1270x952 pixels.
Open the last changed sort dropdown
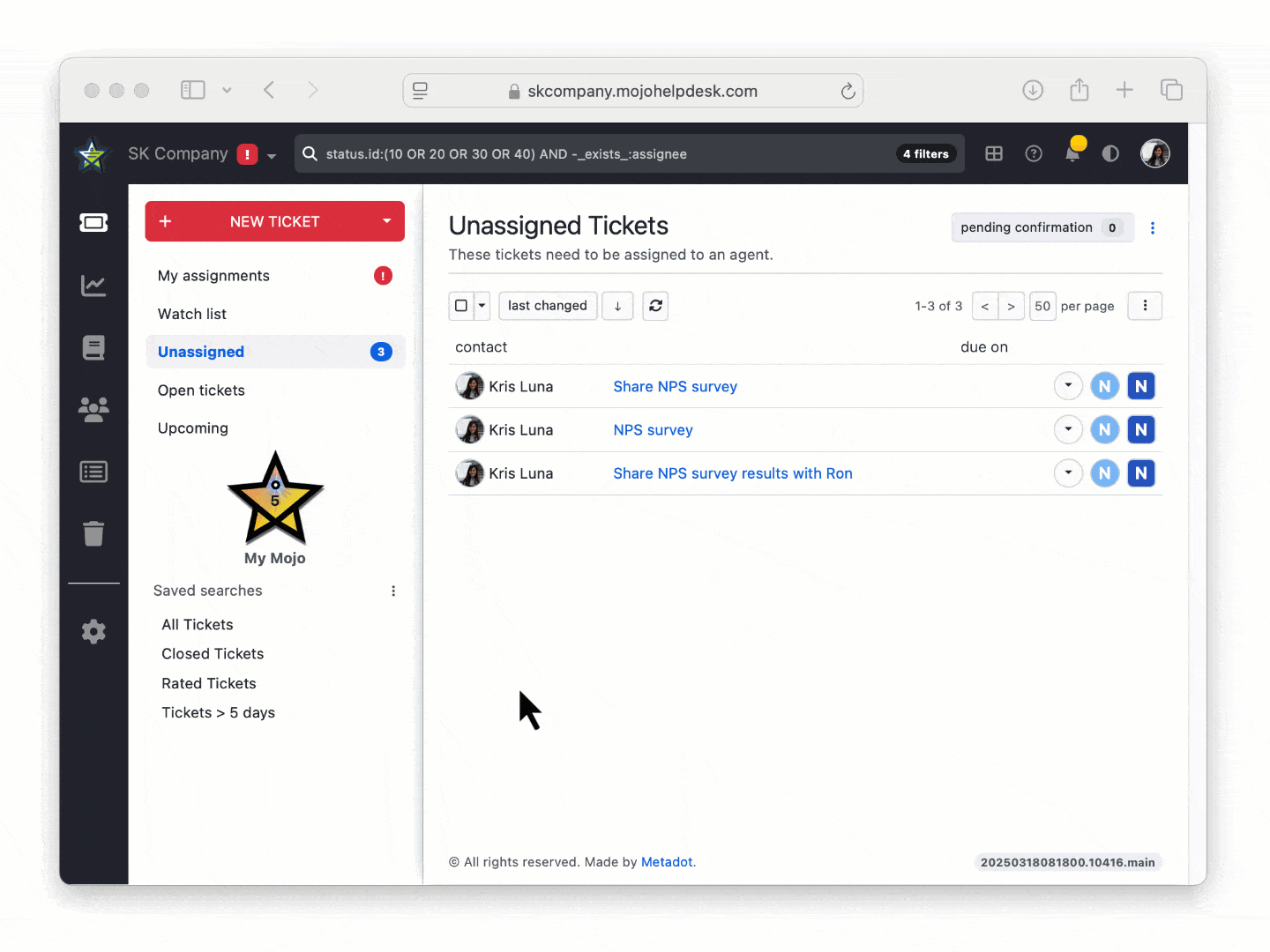pyautogui.click(x=547, y=306)
